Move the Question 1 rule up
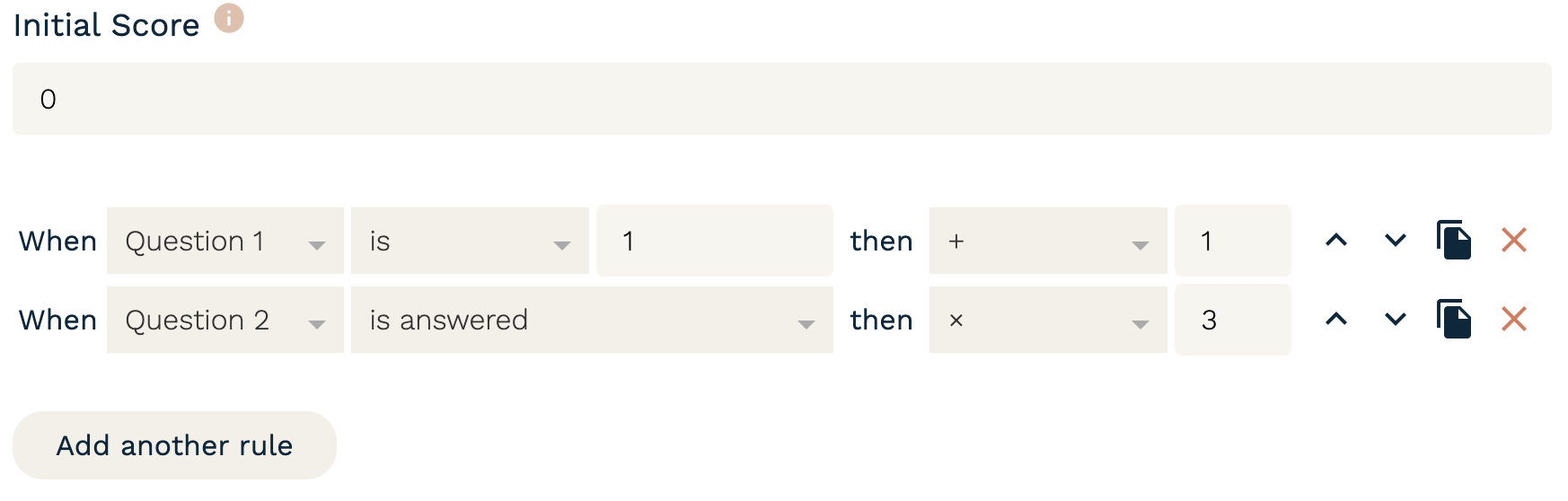The width and height of the screenshot is (1568, 501). [x=1336, y=240]
